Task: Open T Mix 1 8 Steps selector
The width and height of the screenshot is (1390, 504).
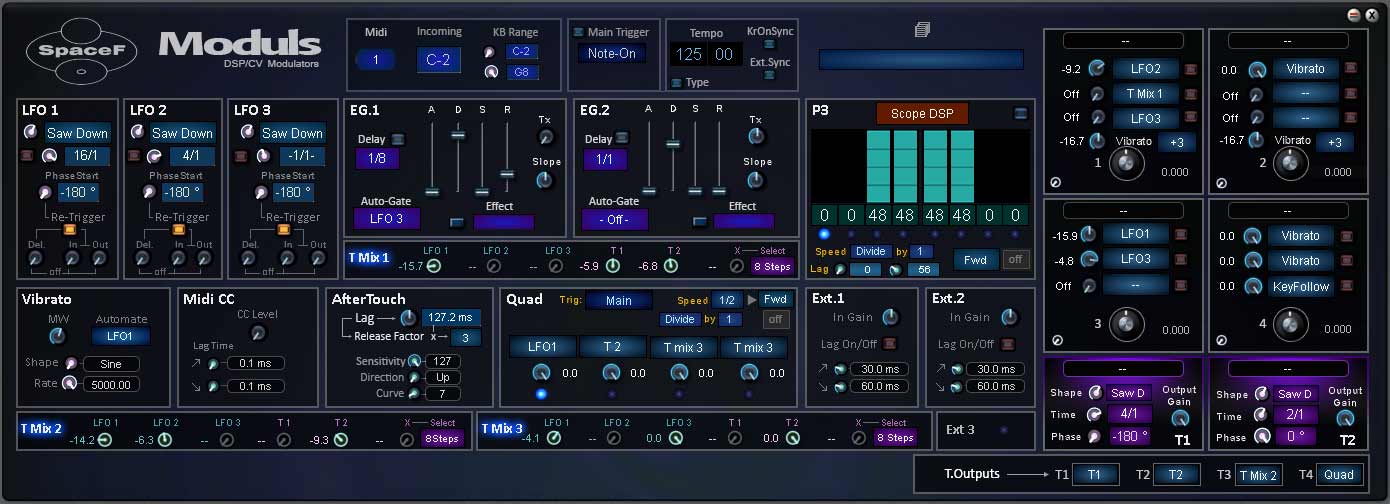Action: [771, 266]
